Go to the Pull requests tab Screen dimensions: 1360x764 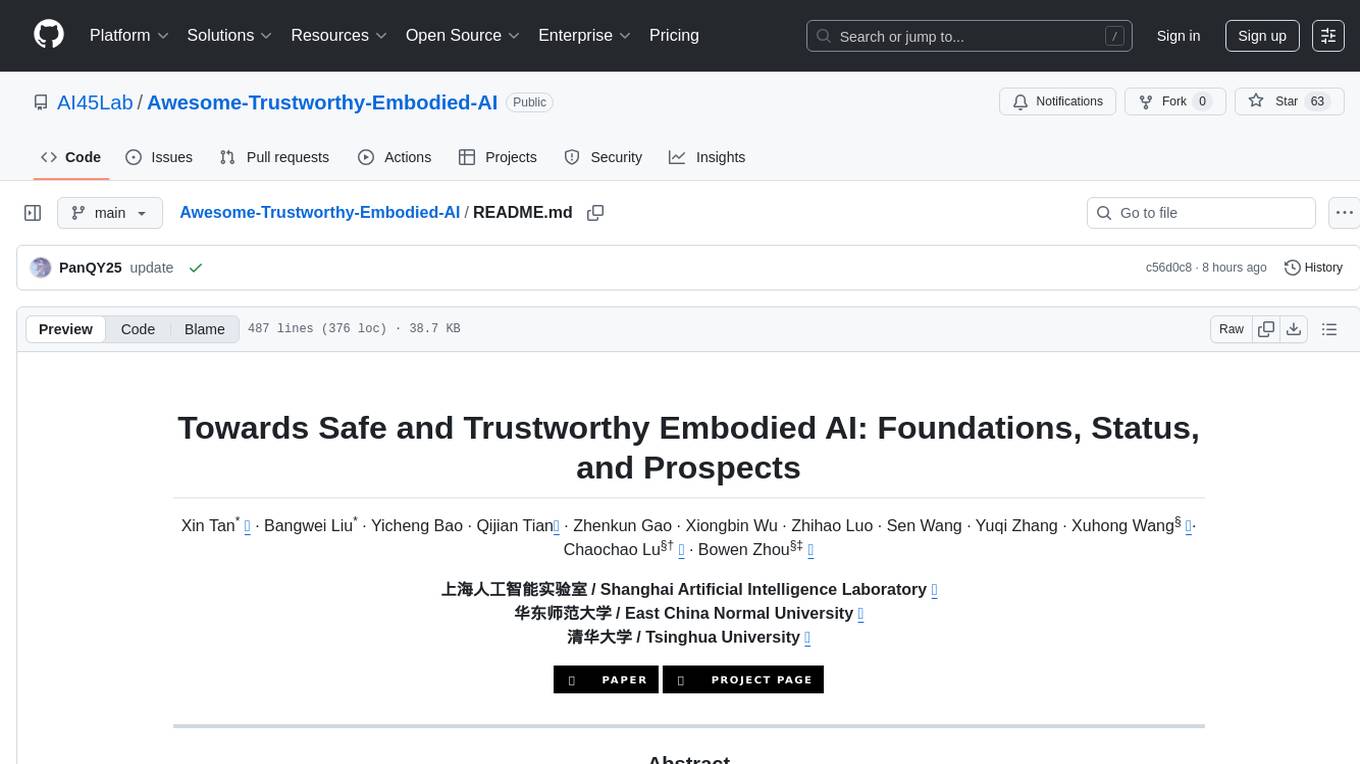coord(274,157)
